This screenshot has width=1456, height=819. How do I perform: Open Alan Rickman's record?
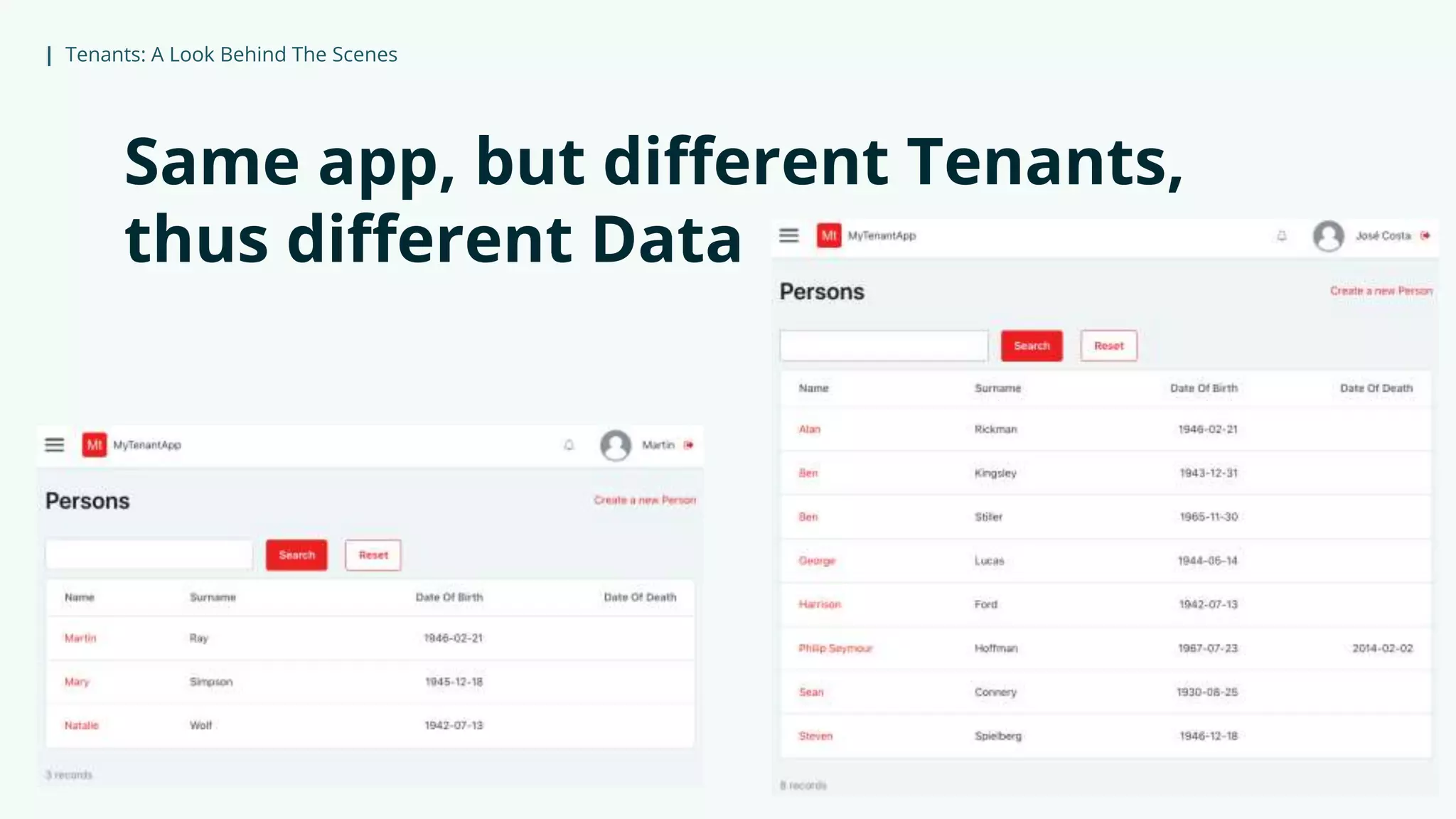[810, 429]
